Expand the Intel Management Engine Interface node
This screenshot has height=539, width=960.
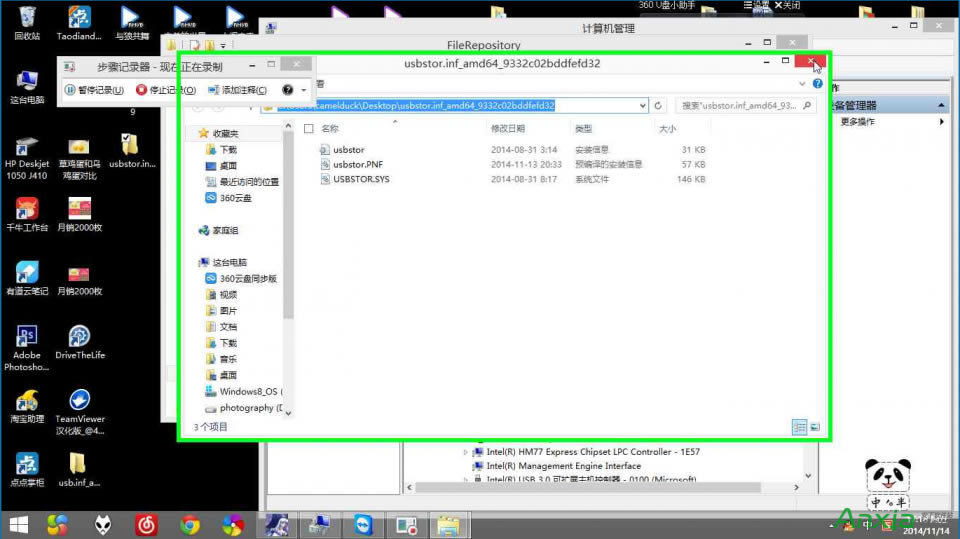click(466, 466)
